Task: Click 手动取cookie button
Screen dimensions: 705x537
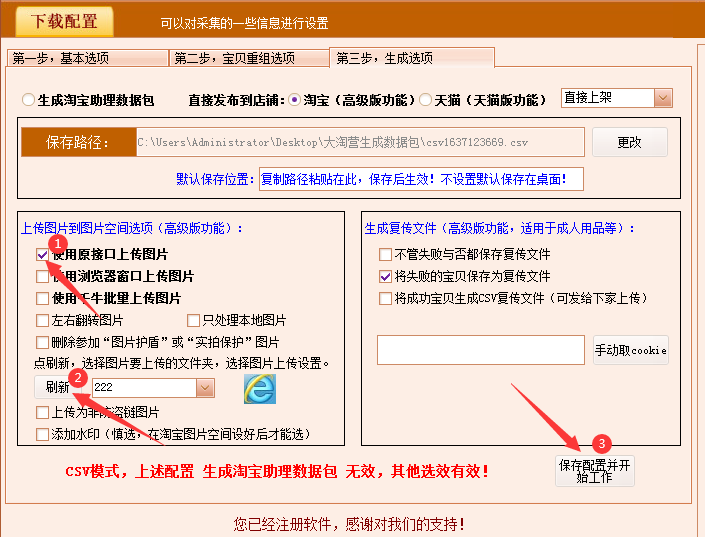Action: click(x=630, y=350)
